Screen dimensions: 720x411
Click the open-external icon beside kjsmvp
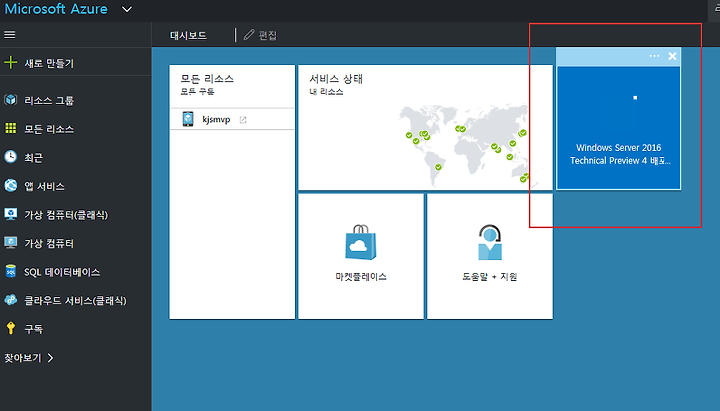coord(243,120)
